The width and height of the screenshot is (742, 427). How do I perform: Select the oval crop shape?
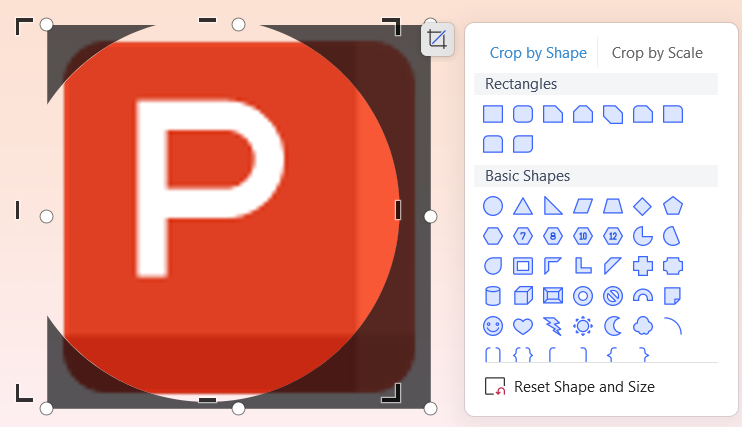pos(493,206)
